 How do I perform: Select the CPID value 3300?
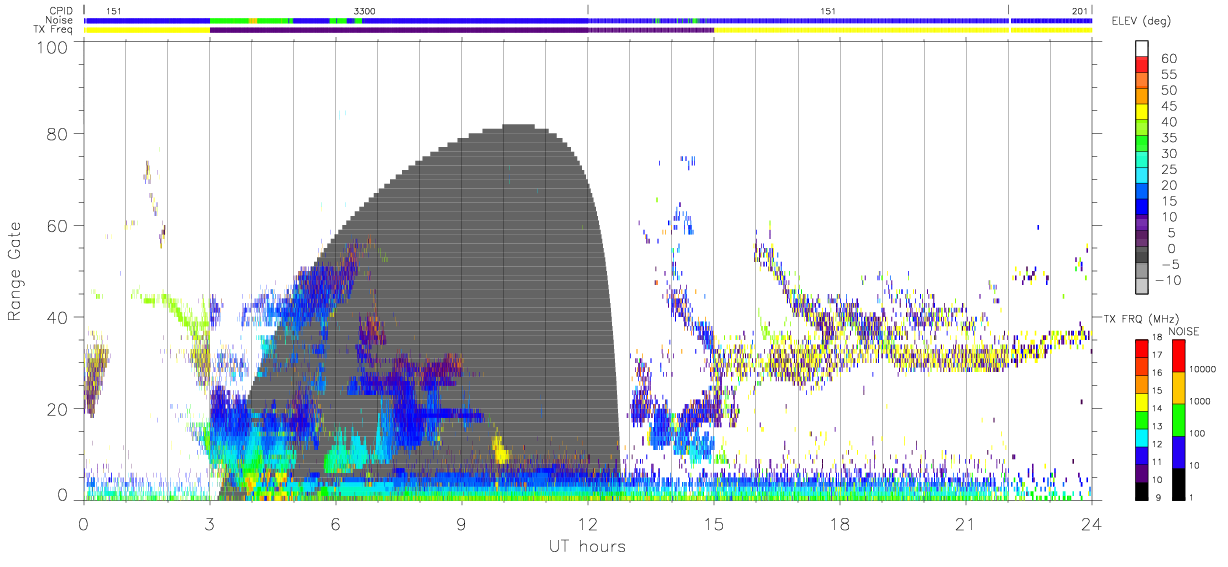tap(365, 10)
